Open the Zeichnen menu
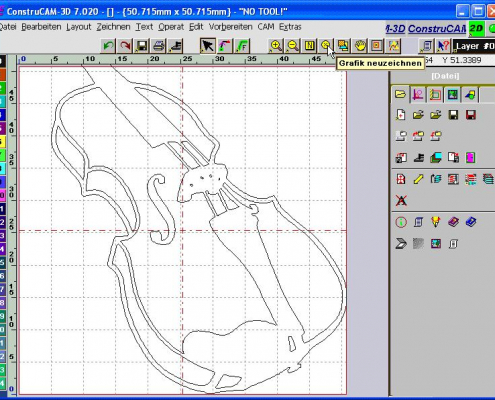This screenshot has width=495, height=400. coord(113,27)
